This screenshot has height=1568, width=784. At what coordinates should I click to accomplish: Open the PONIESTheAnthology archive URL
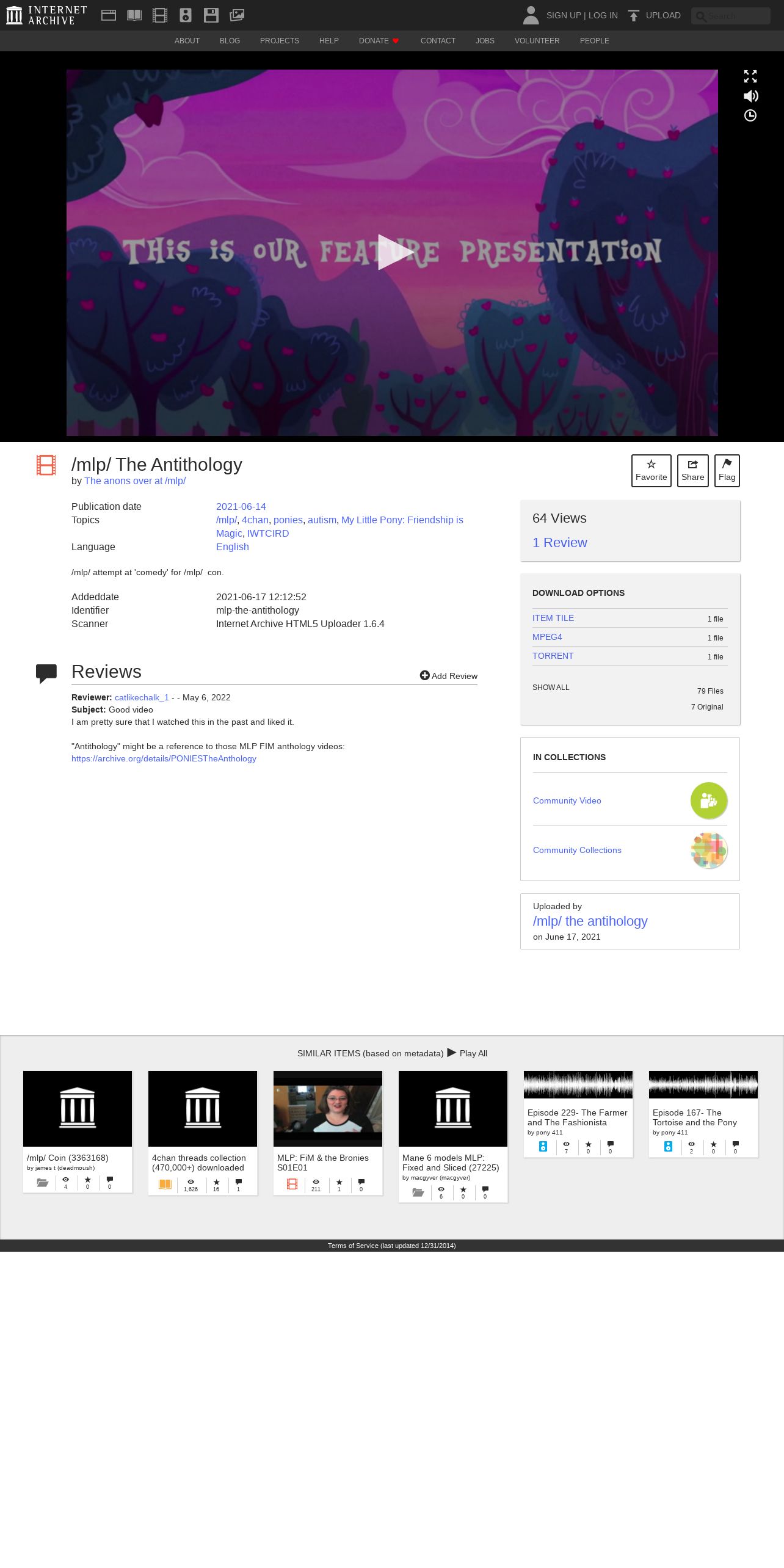coord(164,758)
